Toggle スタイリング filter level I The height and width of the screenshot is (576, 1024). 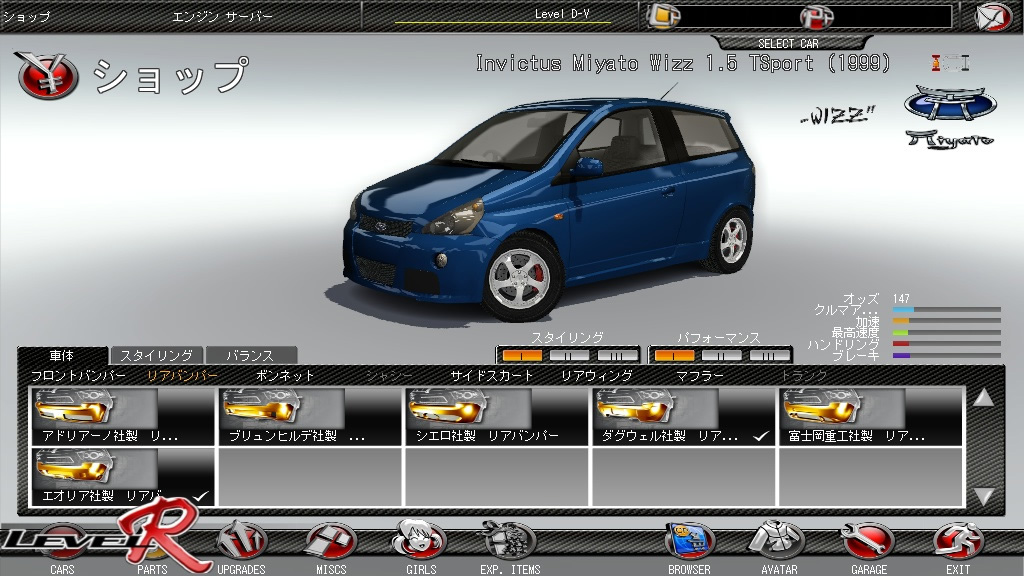point(522,355)
